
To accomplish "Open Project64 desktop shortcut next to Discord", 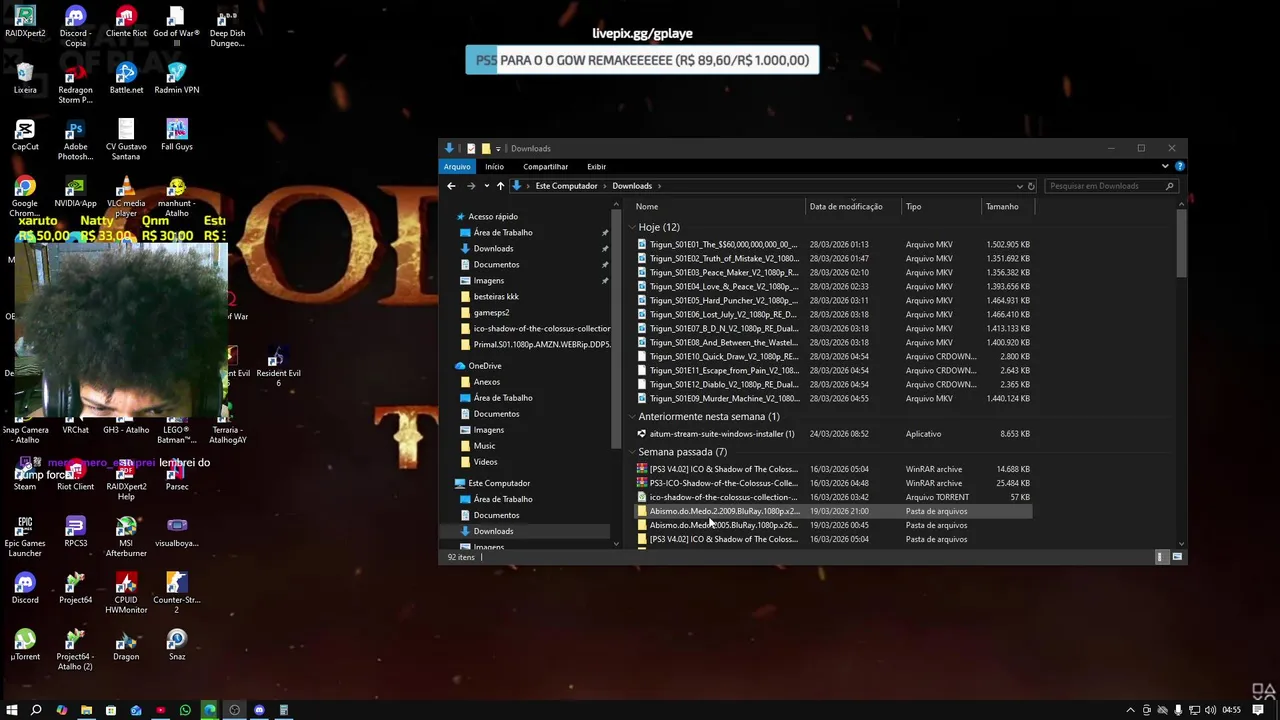I will [x=75, y=588].
